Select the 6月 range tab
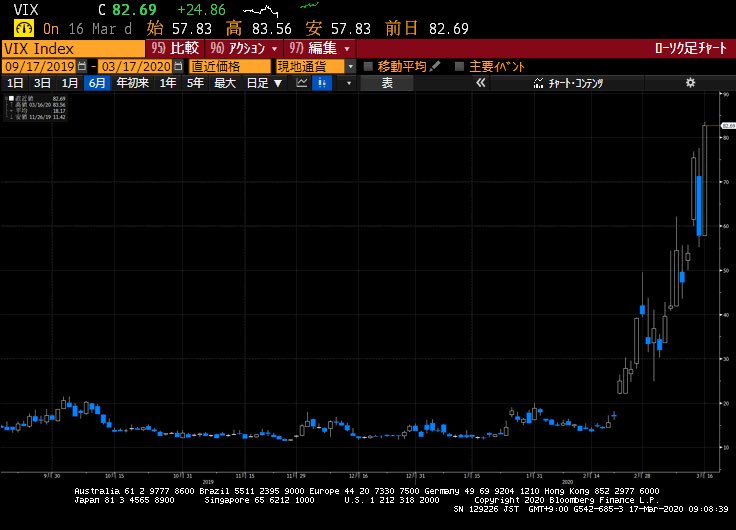The height and width of the screenshot is (530, 736). tap(97, 83)
